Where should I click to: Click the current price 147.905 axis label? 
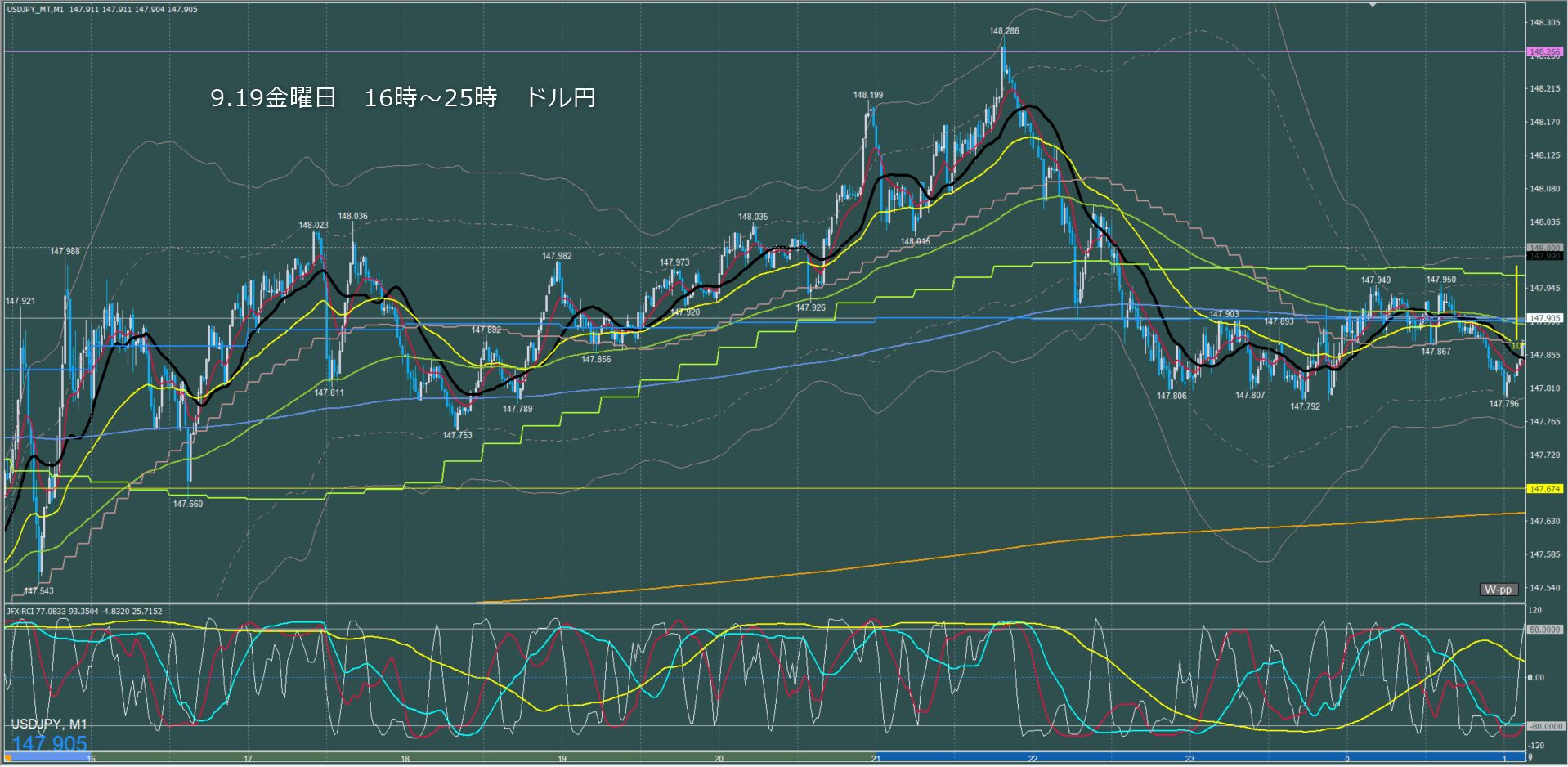(x=1544, y=318)
